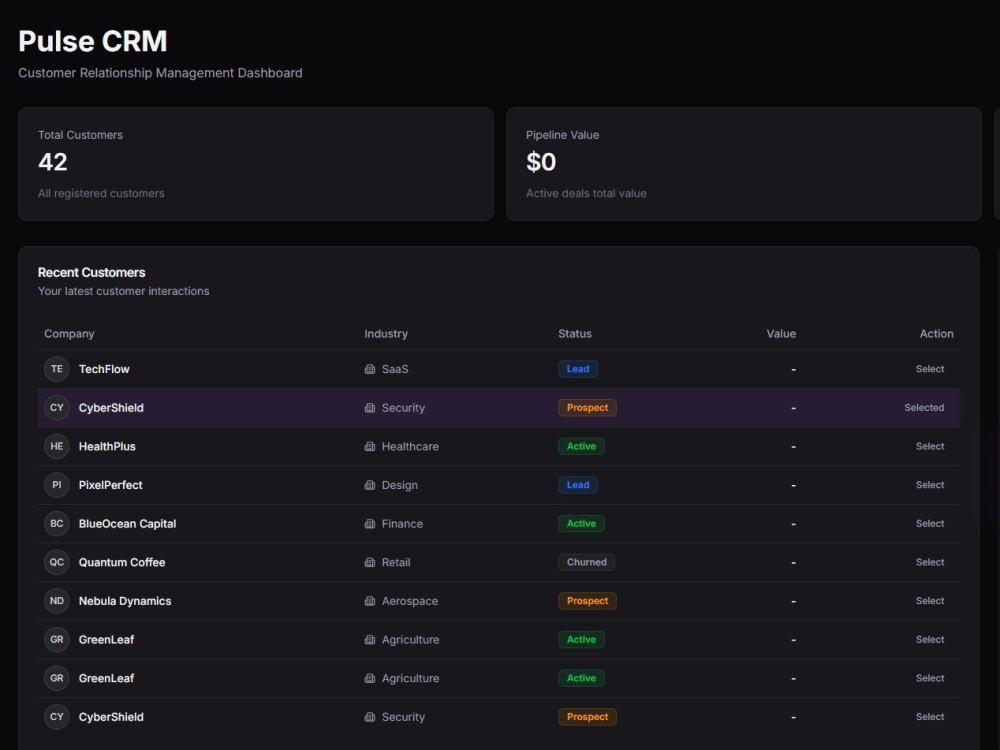Viewport: 1000px width, 750px height.
Task: Click the "All registered customers" caption
Action: pos(101,193)
